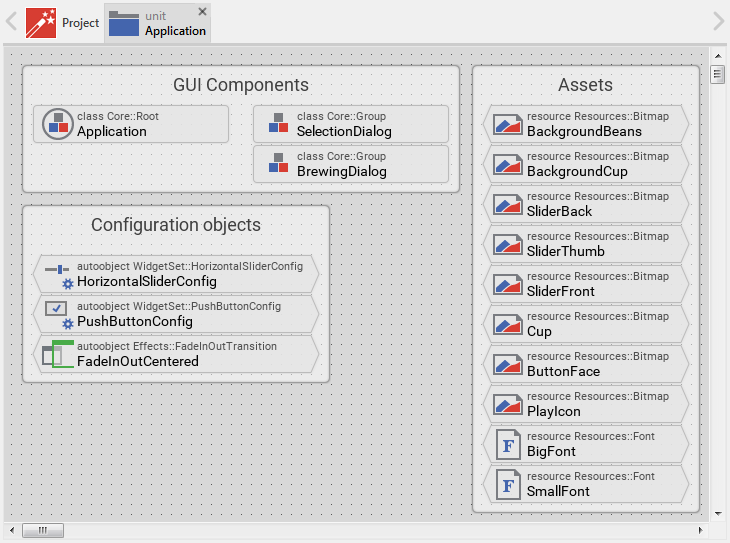
Task: Navigate to next tab with right arrow
Action: [x=717, y=21]
